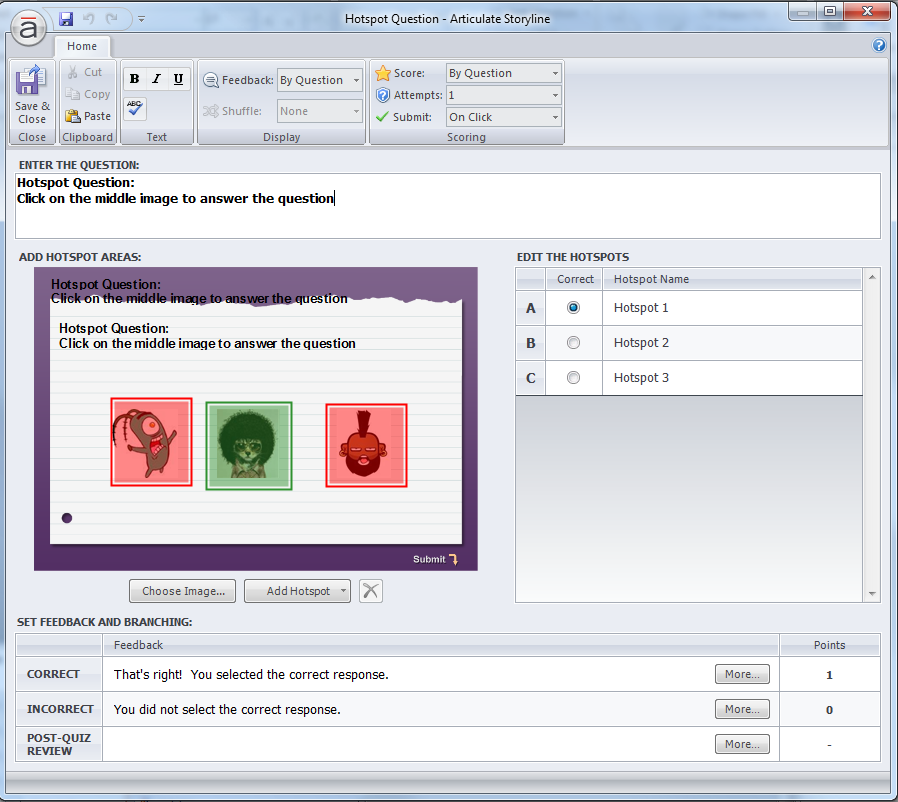Run the spell check ABC icon
Viewport: 898px width, 802px height.
tap(135, 108)
